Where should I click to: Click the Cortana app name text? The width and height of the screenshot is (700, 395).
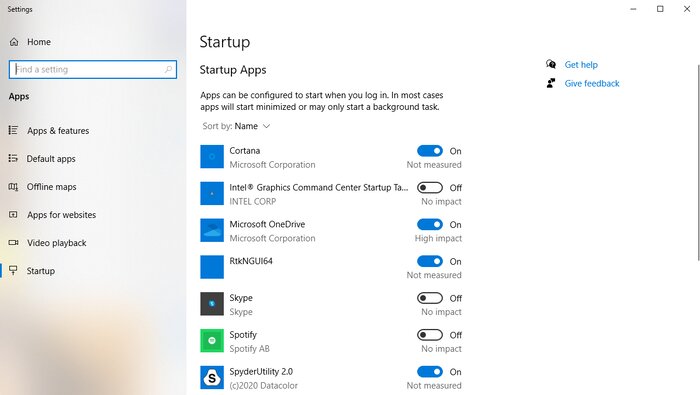[245, 151]
